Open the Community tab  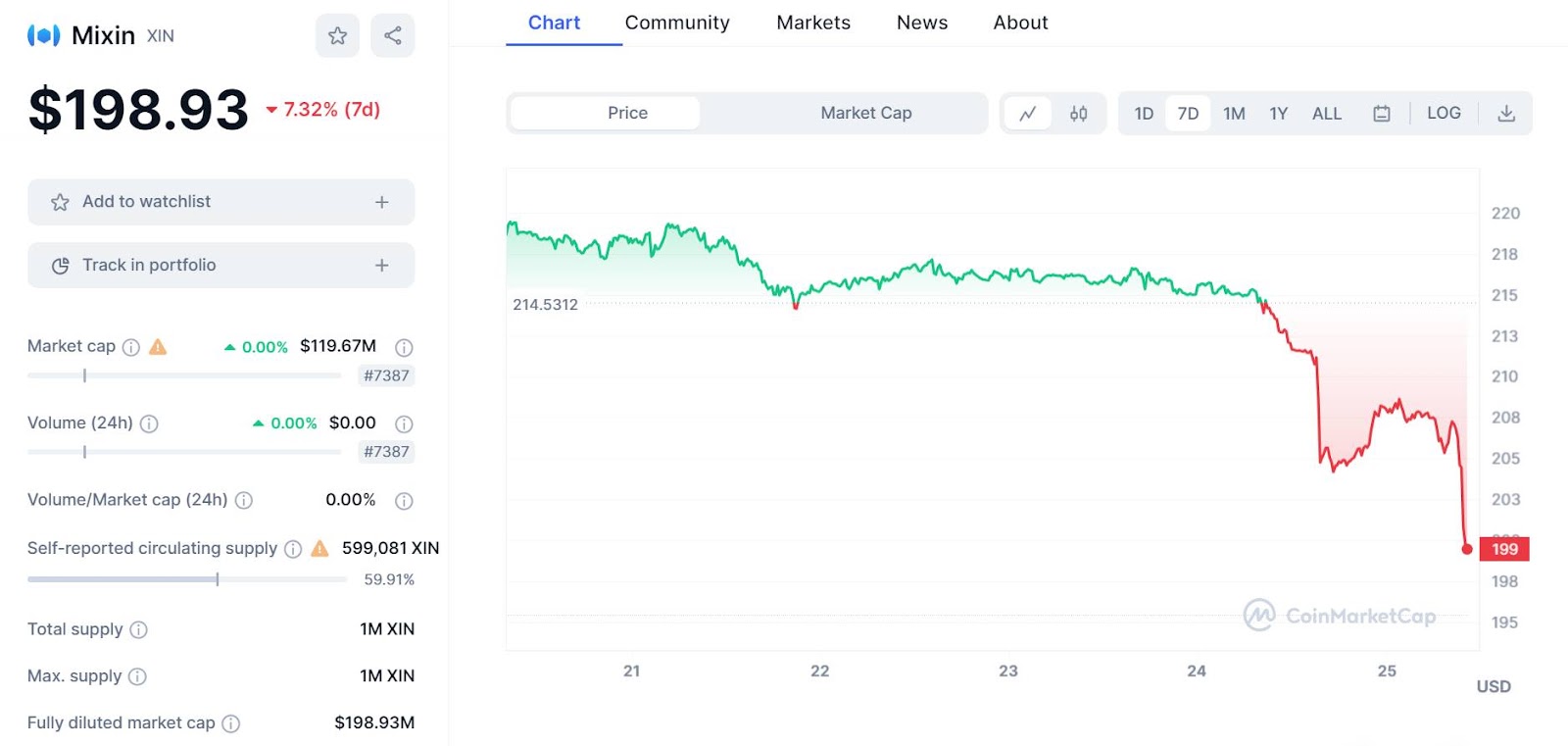pos(677,23)
